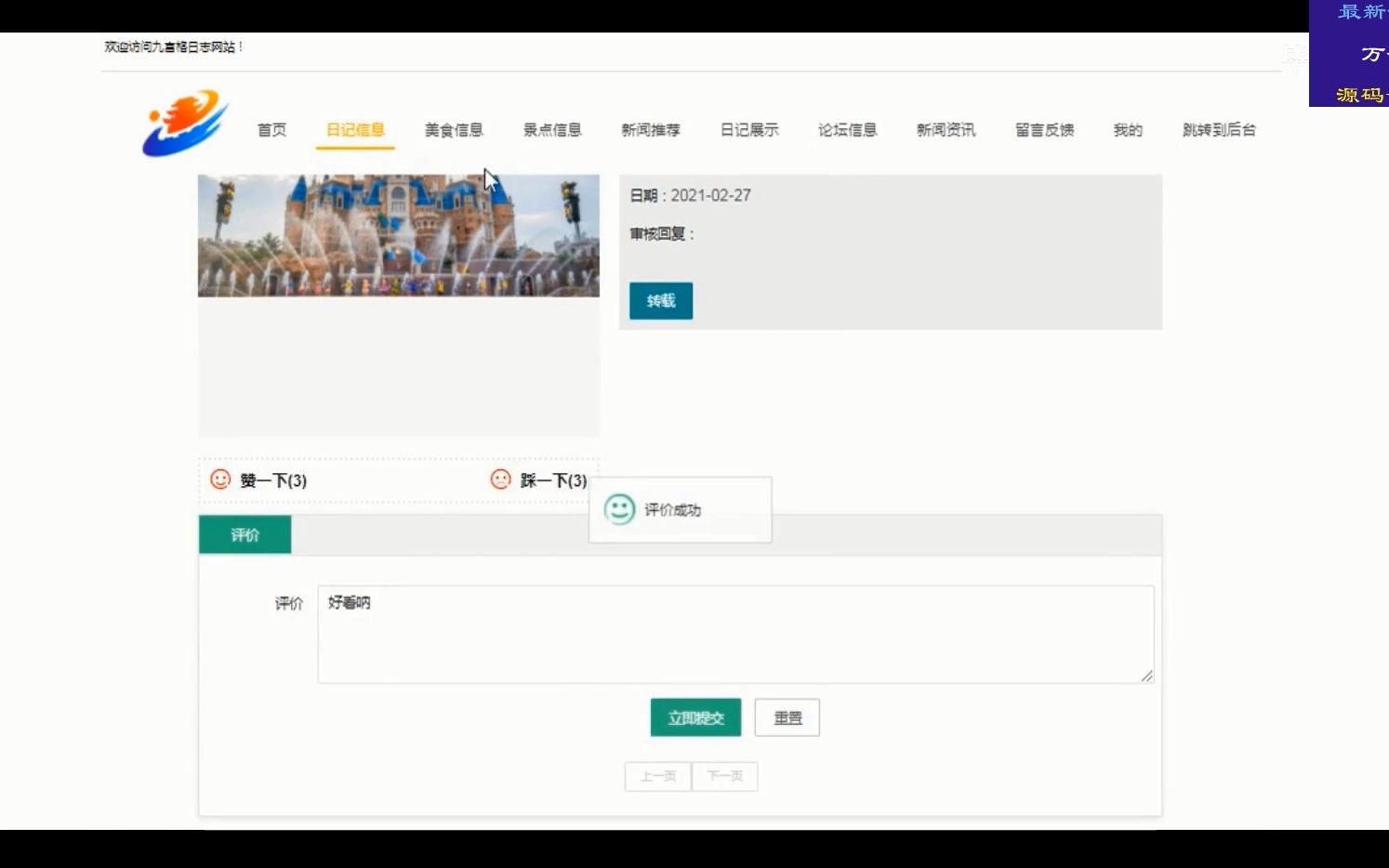
Task: Click the 上一页 pagination button
Action: pyautogui.click(x=658, y=776)
